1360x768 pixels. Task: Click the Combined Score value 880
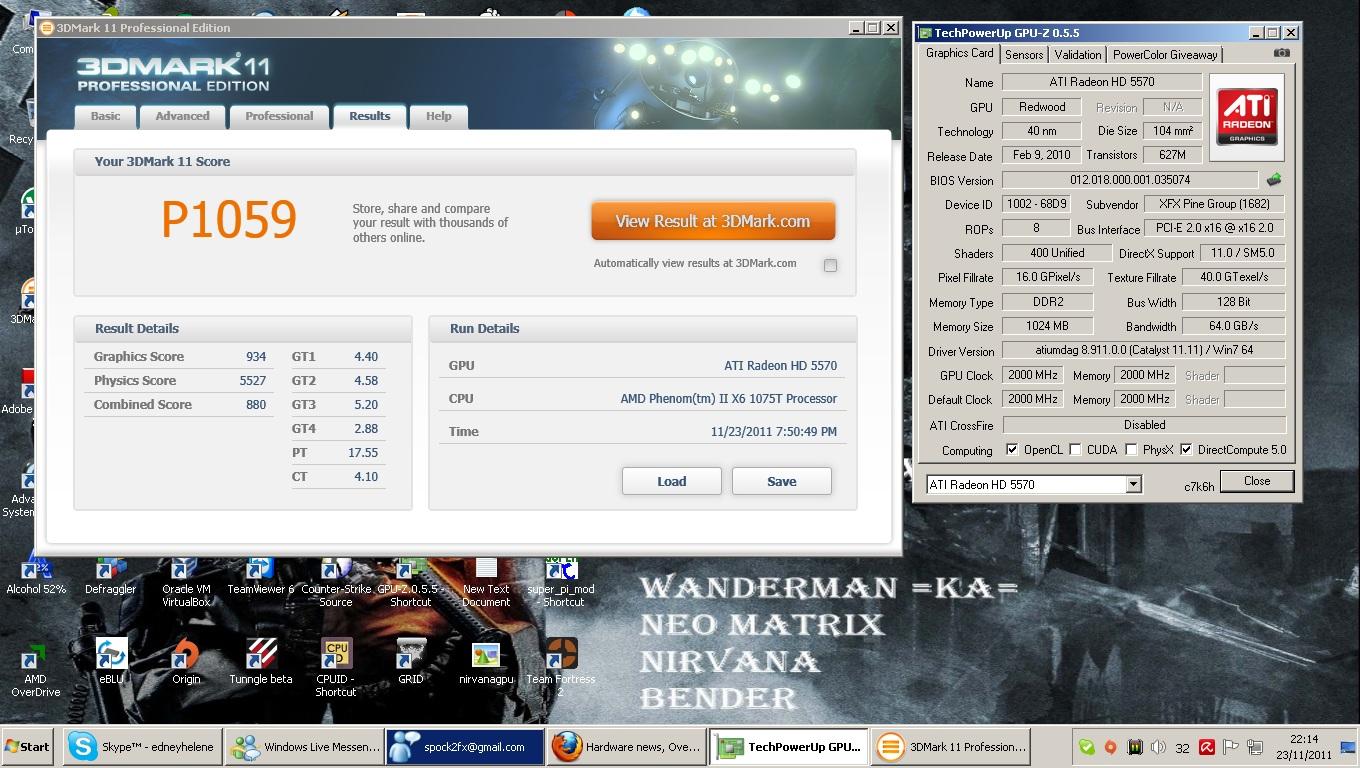[x=256, y=405]
